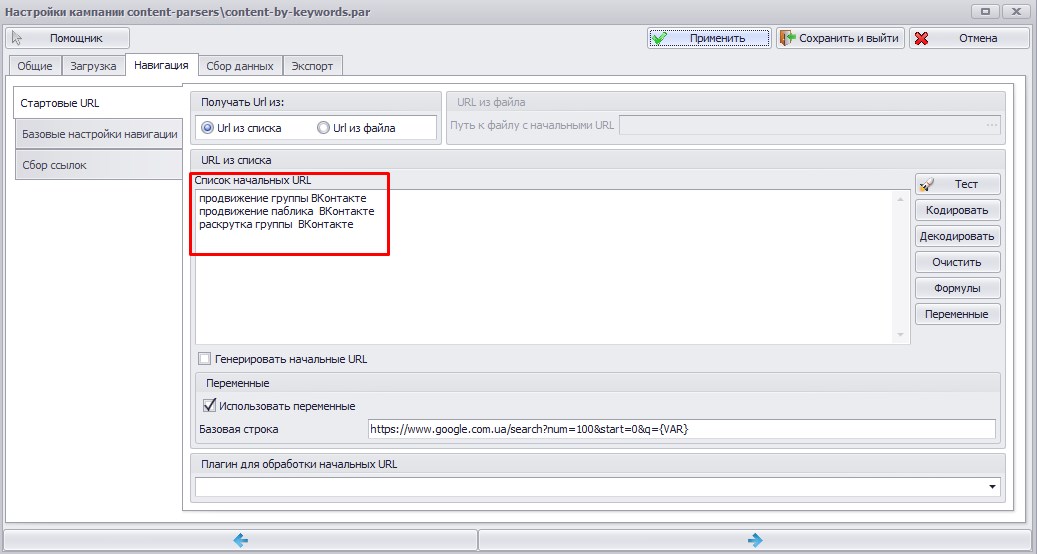Select Стартовые URL side tab
The width and height of the screenshot is (1037, 554).
98,103
